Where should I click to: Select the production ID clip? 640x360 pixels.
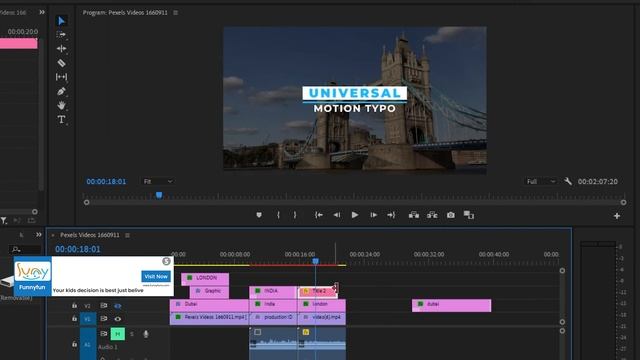pyautogui.click(x=273, y=318)
